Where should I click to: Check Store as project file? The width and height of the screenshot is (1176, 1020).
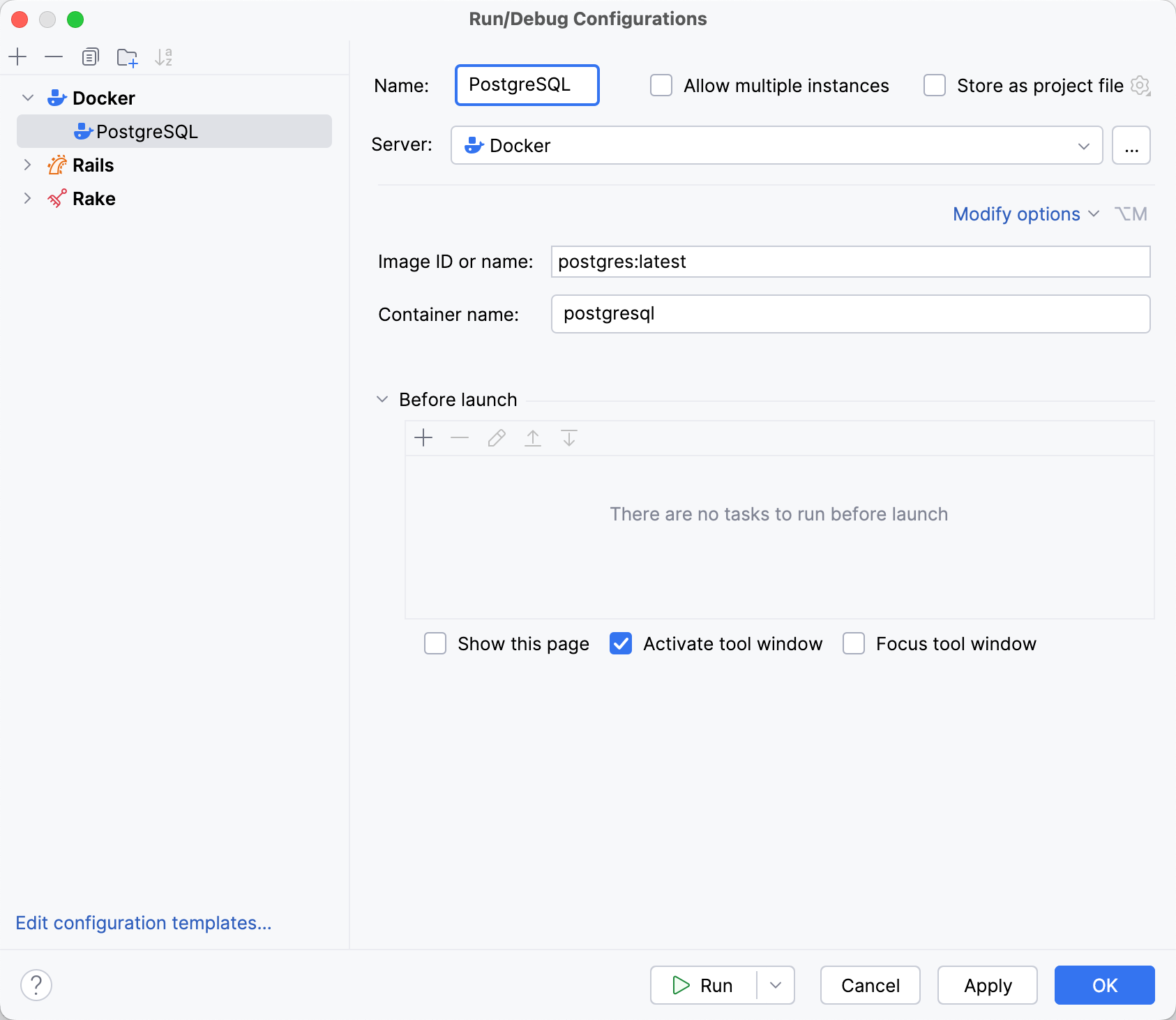(x=934, y=85)
